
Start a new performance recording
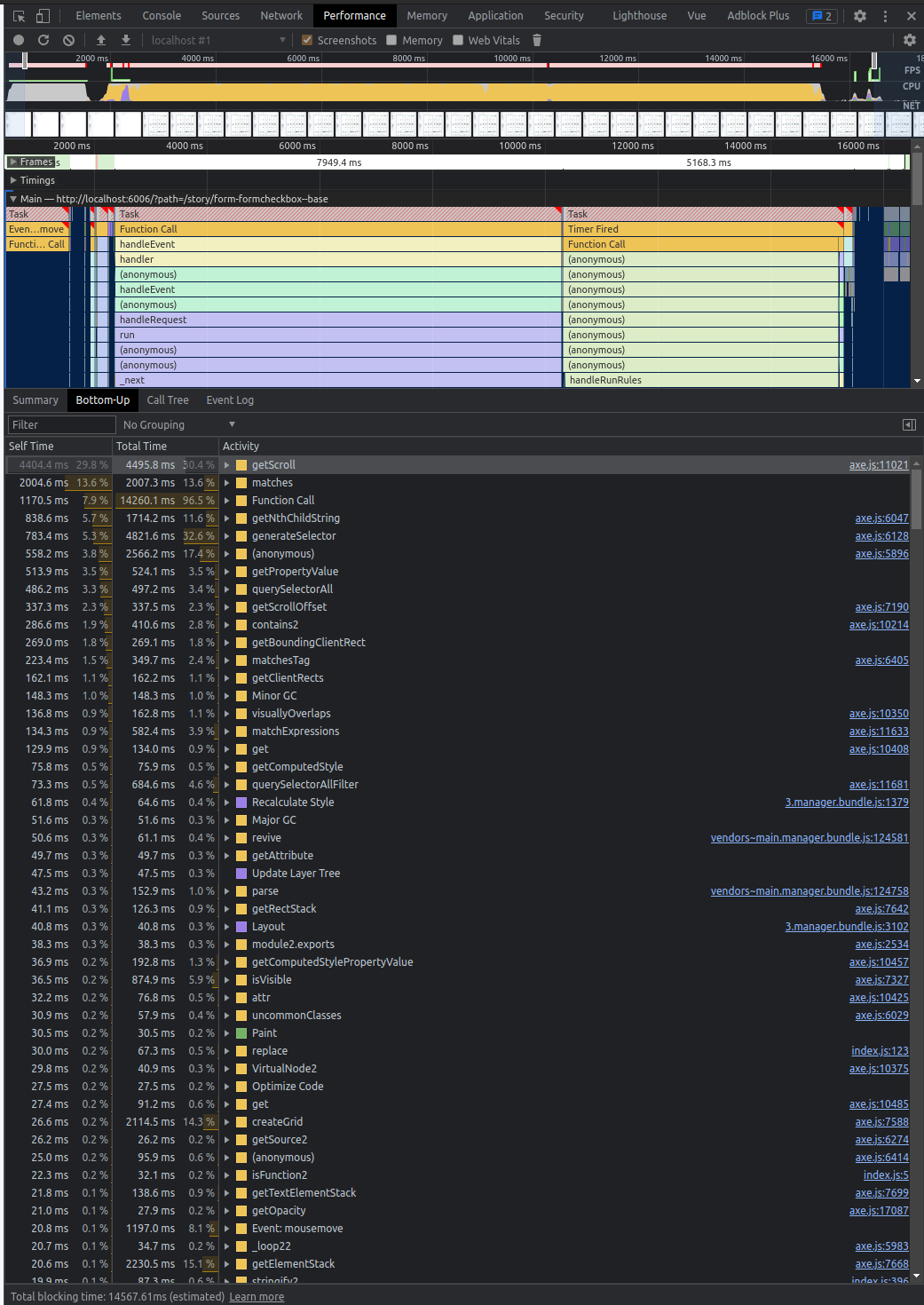tap(18, 40)
